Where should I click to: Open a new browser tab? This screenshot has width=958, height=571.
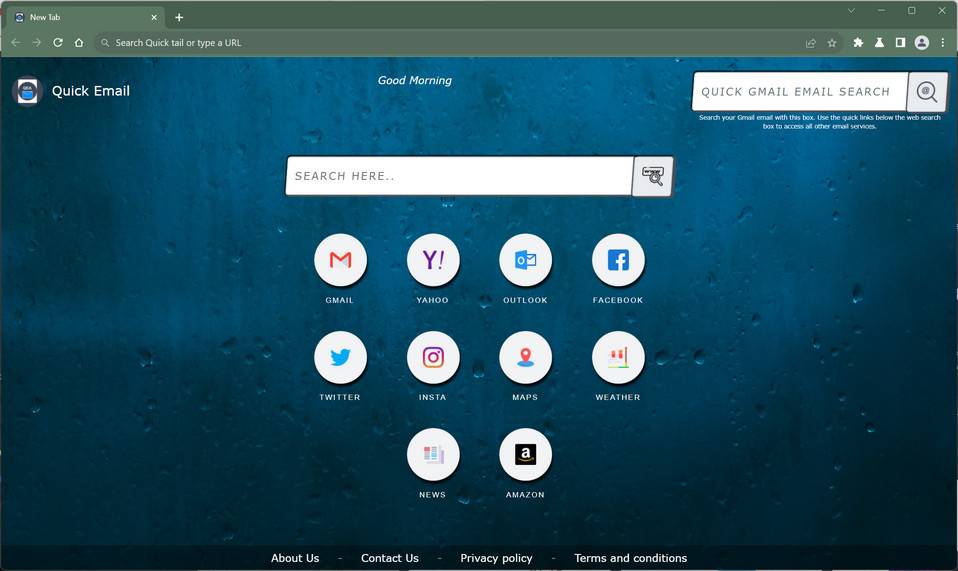(x=179, y=17)
